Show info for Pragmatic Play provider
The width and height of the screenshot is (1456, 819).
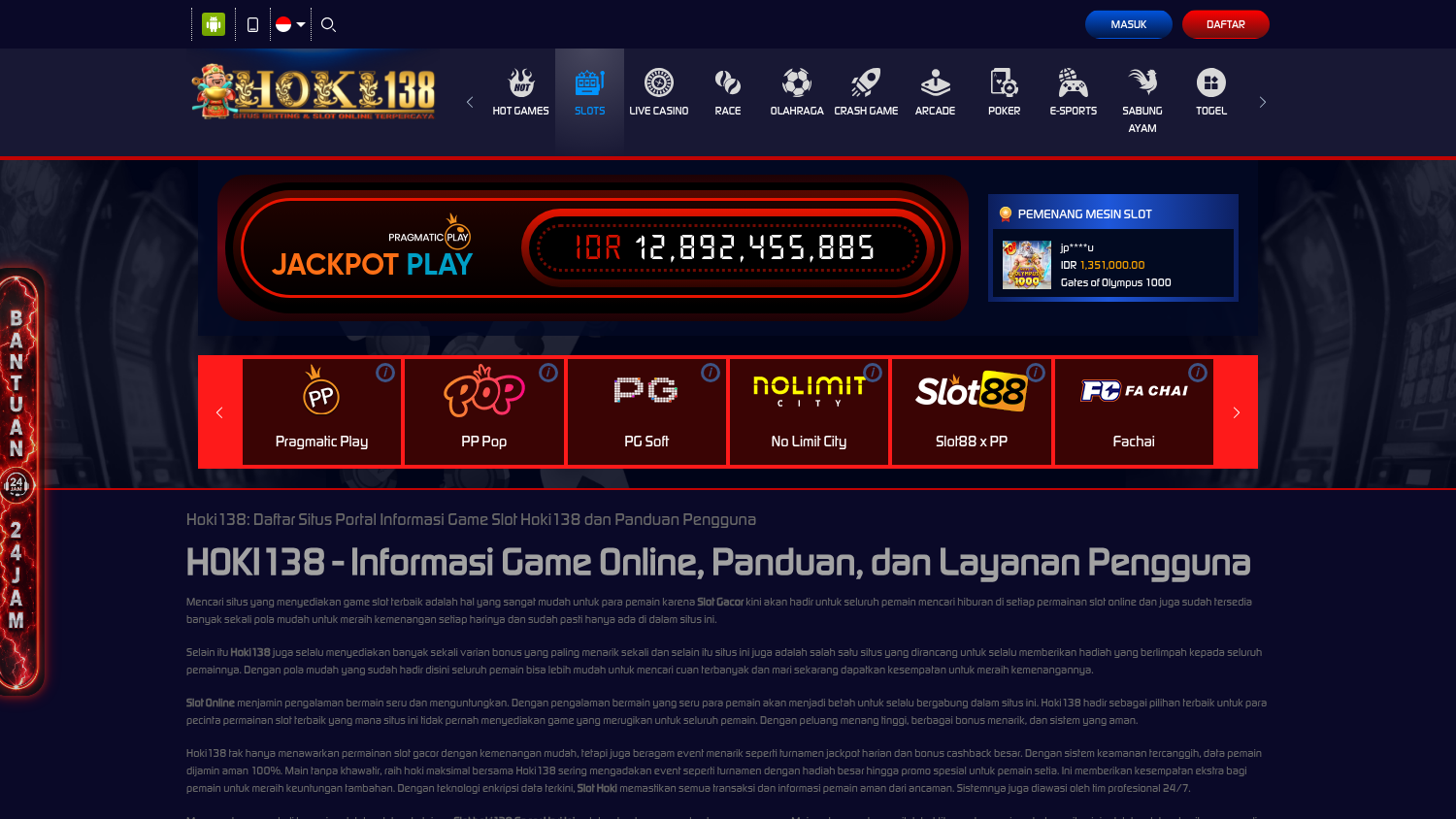click(385, 373)
